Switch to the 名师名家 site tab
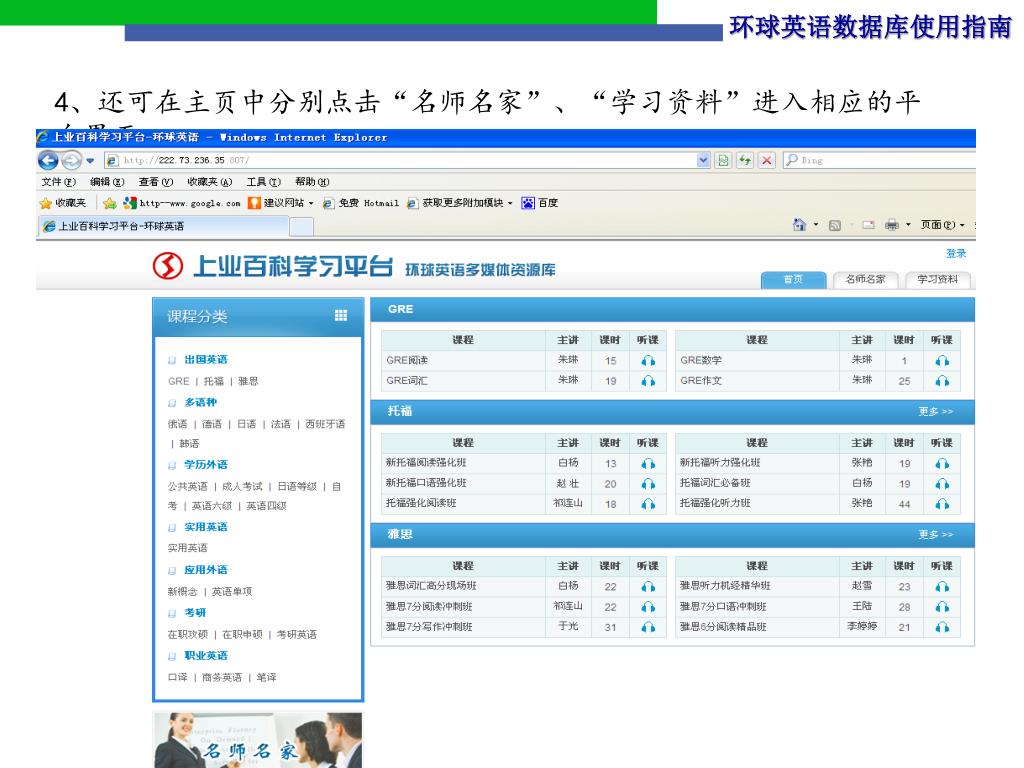 (x=865, y=280)
